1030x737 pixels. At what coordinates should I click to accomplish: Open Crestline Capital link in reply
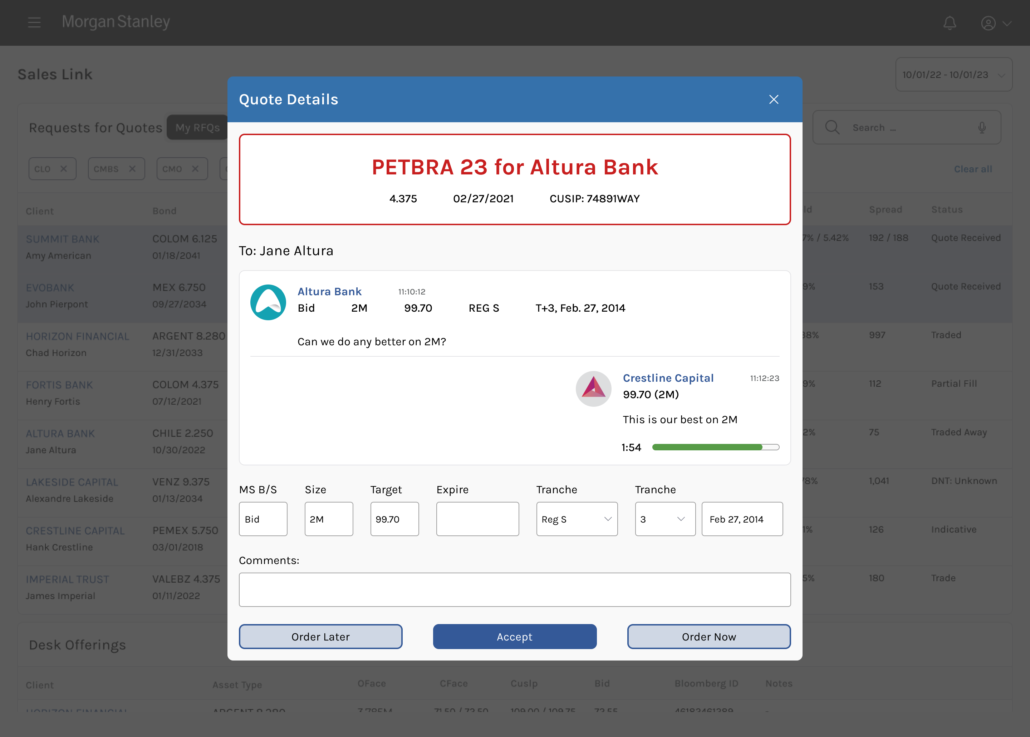pyautogui.click(x=668, y=378)
